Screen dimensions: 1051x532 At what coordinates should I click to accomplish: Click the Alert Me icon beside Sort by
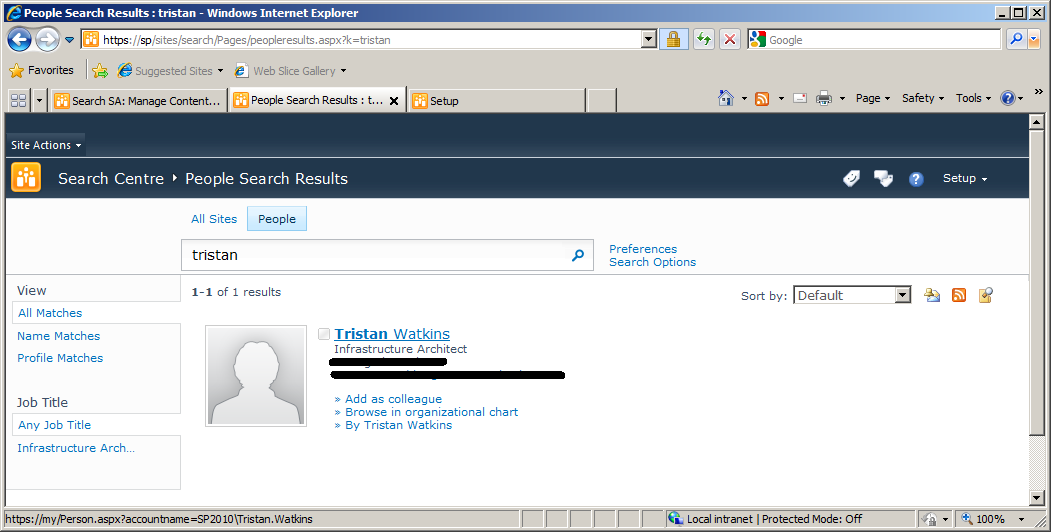click(932, 295)
